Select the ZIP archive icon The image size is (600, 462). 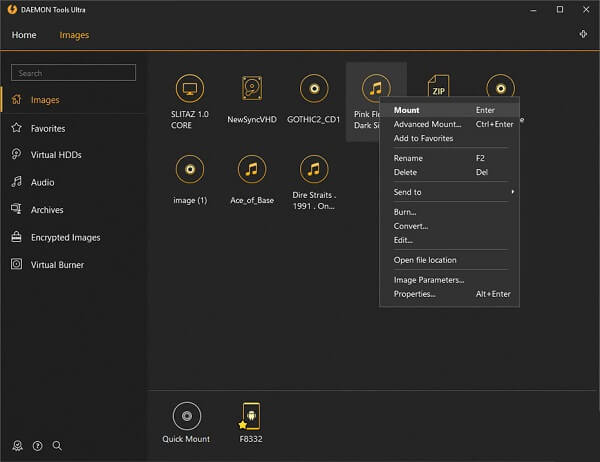click(438, 86)
